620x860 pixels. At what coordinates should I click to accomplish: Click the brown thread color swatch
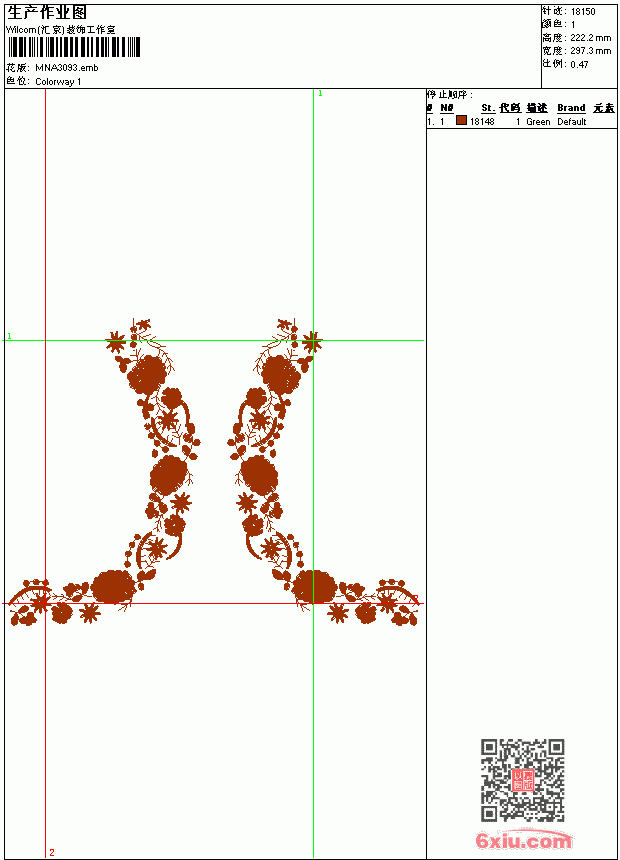(x=461, y=120)
